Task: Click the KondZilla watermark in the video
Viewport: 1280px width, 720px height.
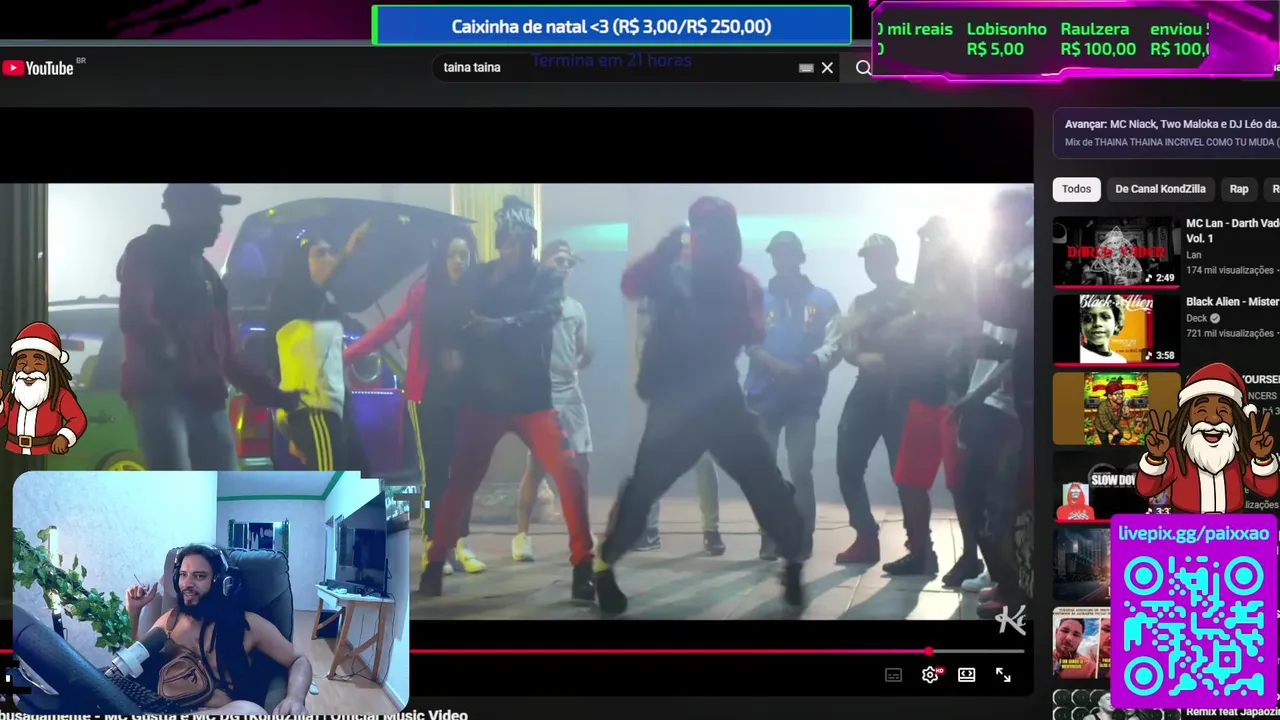Action: (x=1011, y=621)
